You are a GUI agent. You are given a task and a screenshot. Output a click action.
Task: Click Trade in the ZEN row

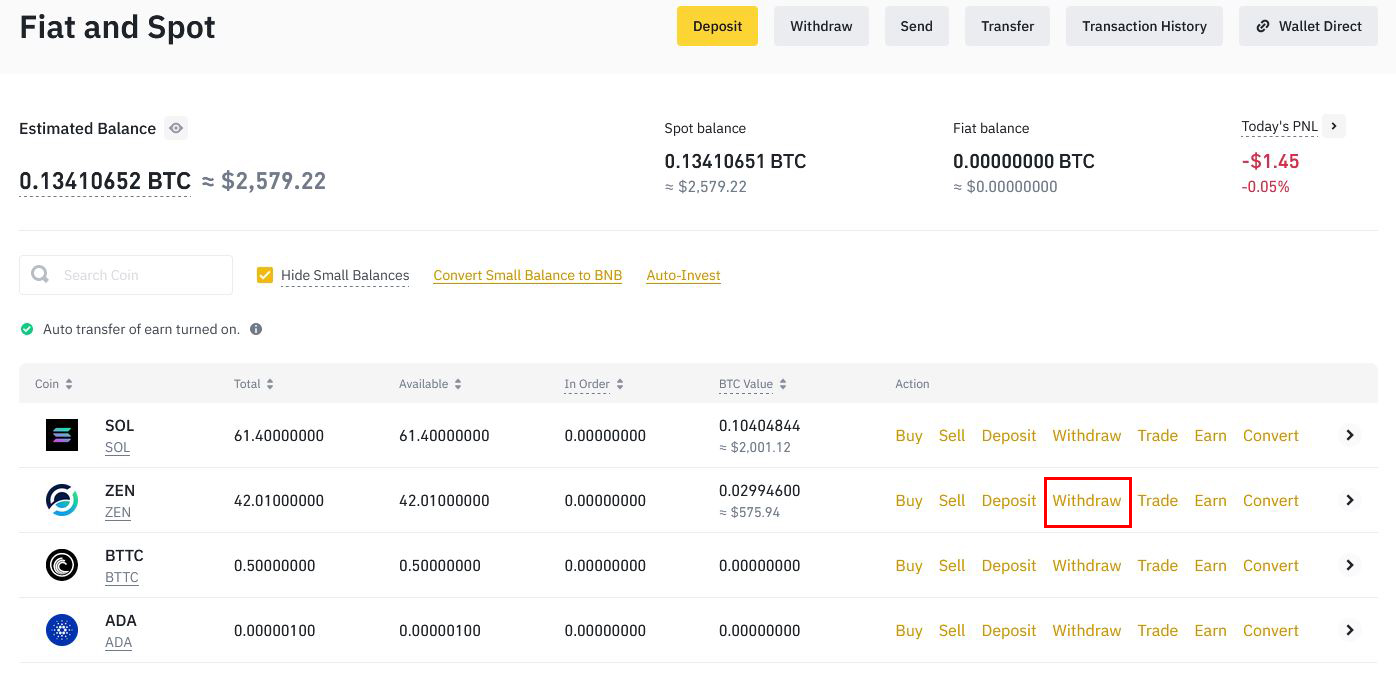[1158, 500]
